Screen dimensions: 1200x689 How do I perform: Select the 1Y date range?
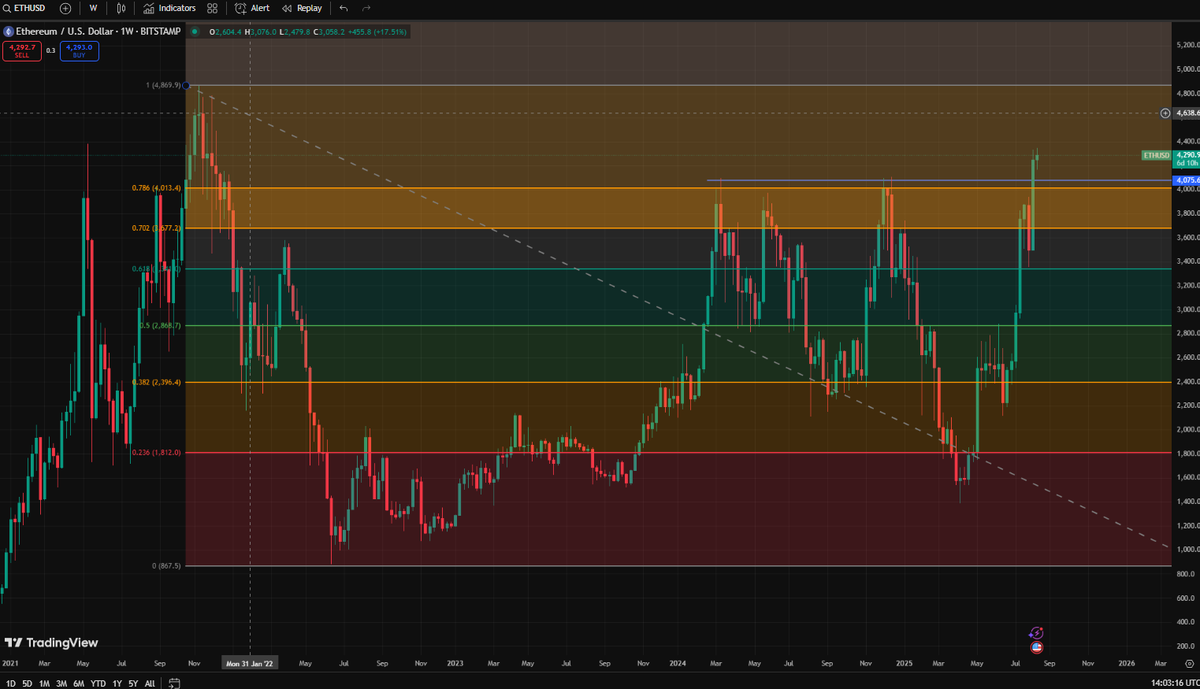pos(117,684)
